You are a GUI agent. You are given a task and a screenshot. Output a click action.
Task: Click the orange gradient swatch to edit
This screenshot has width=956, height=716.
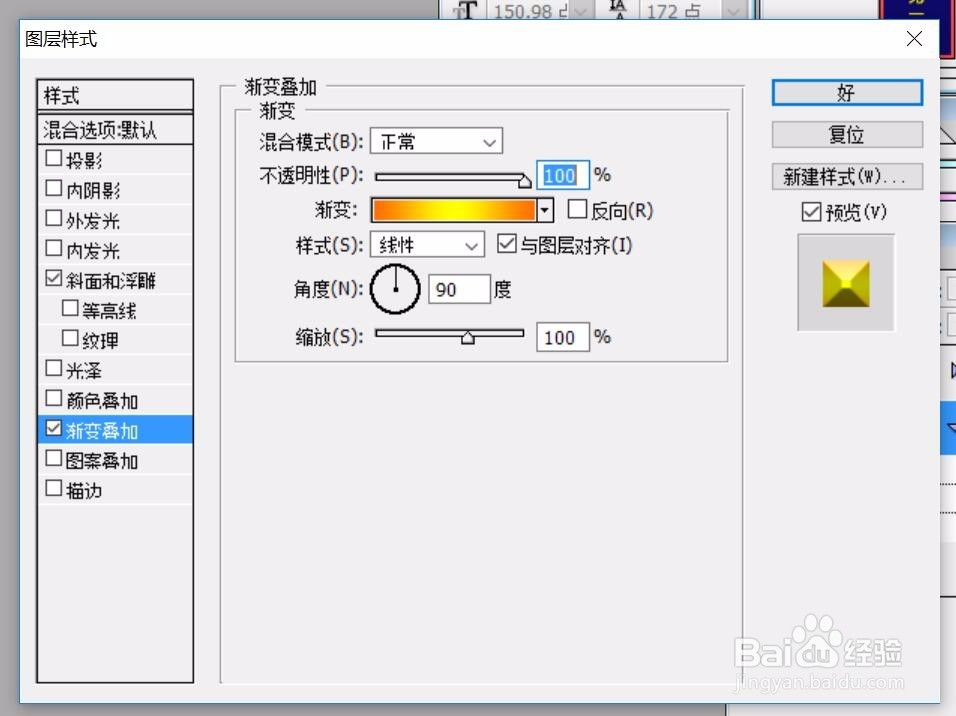452,210
